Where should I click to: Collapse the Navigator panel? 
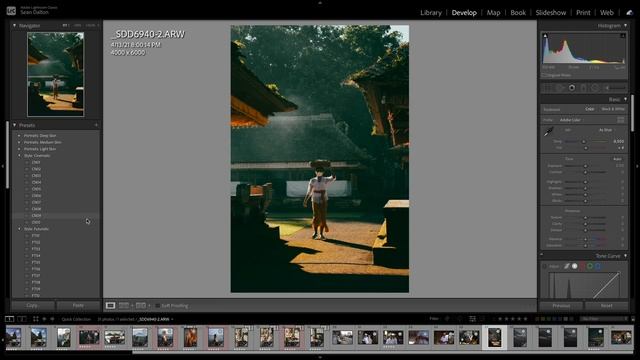point(15,25)
